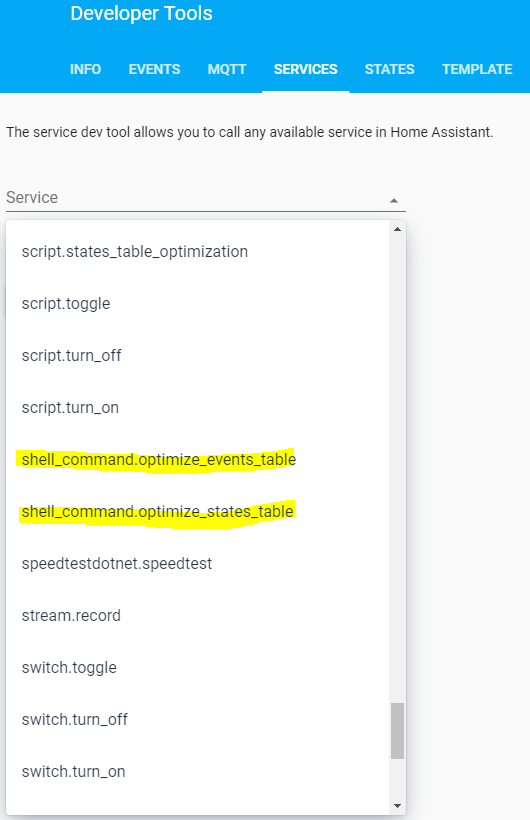Select the SERVICES tab

(306, 69)
